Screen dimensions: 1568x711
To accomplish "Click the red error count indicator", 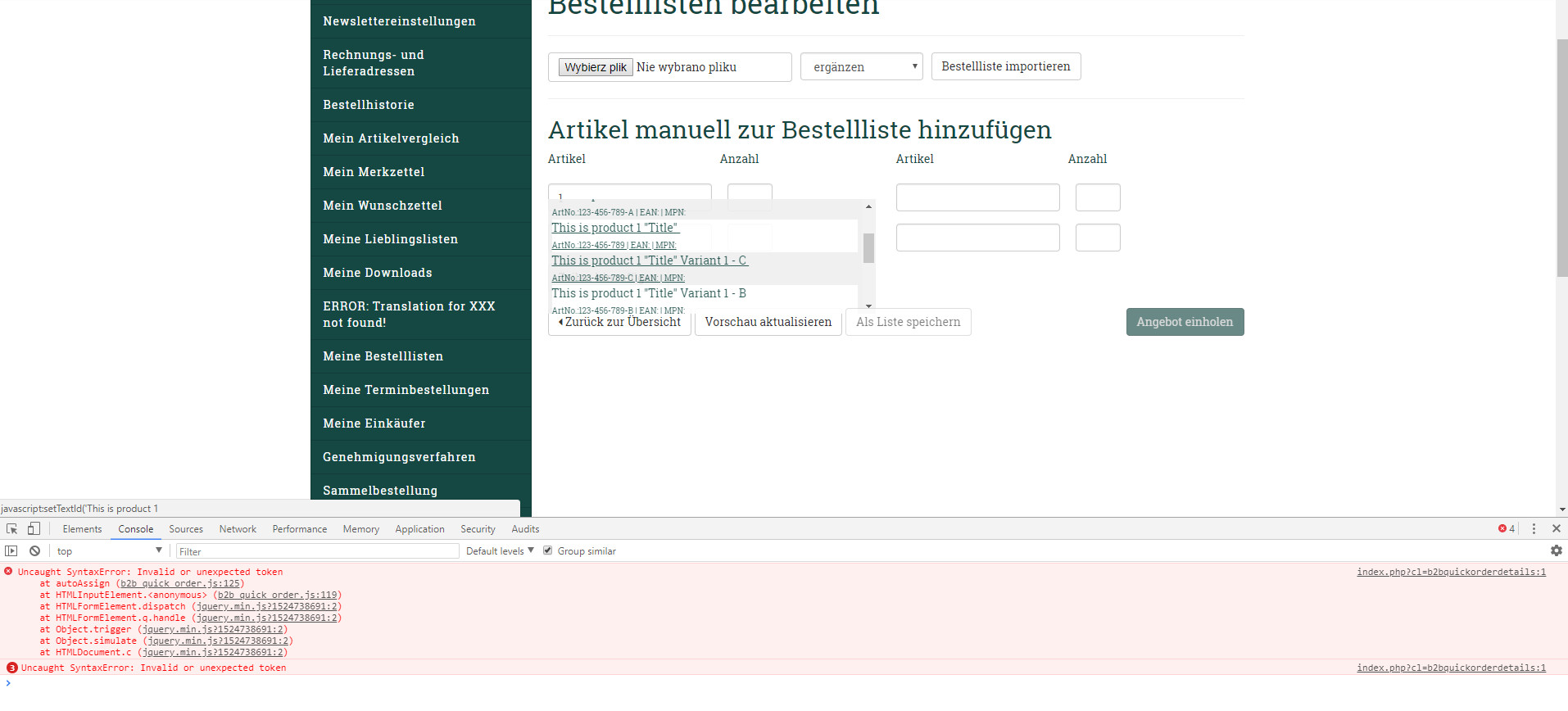I will click(1506, 529).
